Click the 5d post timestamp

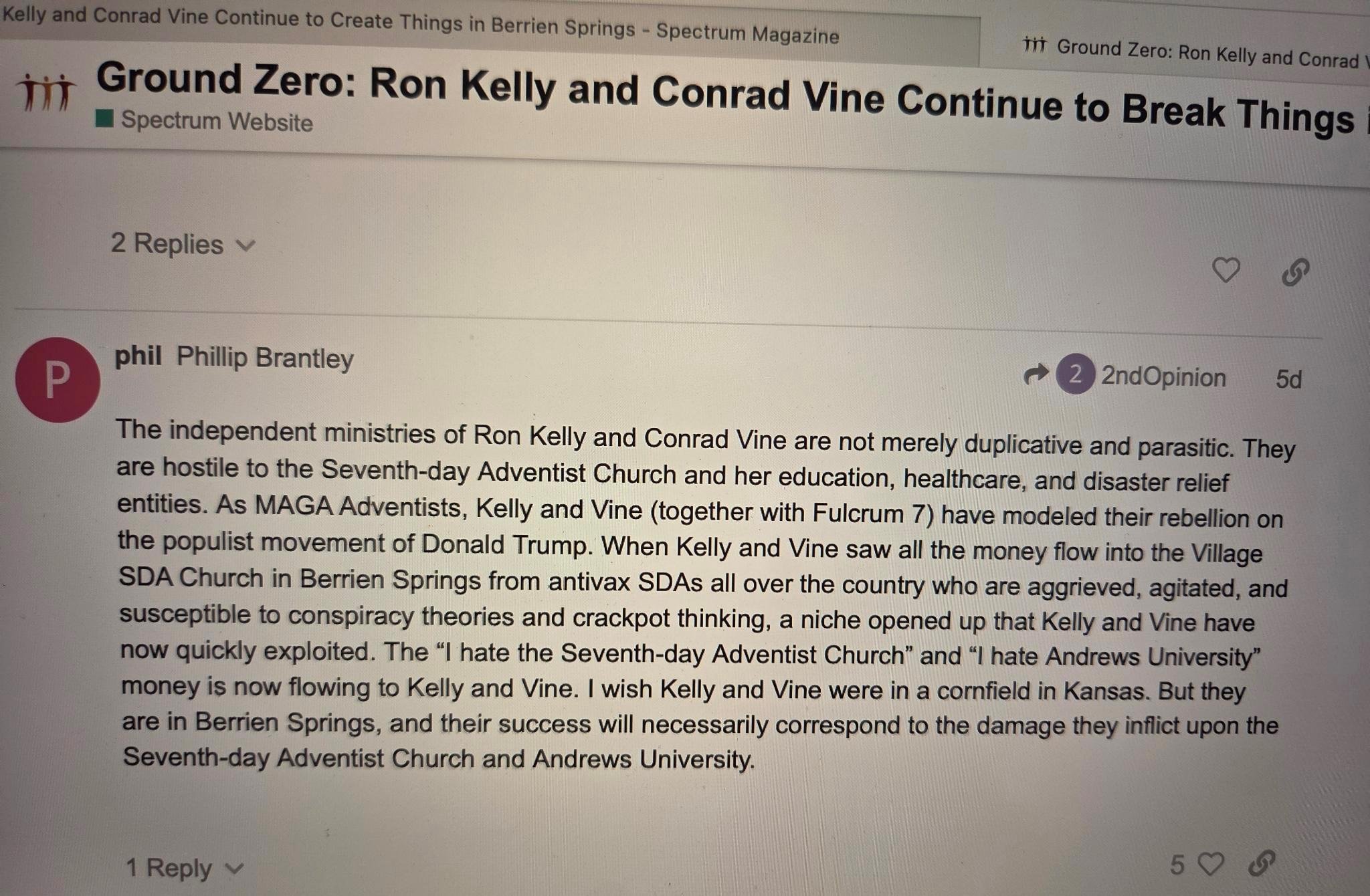[x=1288, y=380]
